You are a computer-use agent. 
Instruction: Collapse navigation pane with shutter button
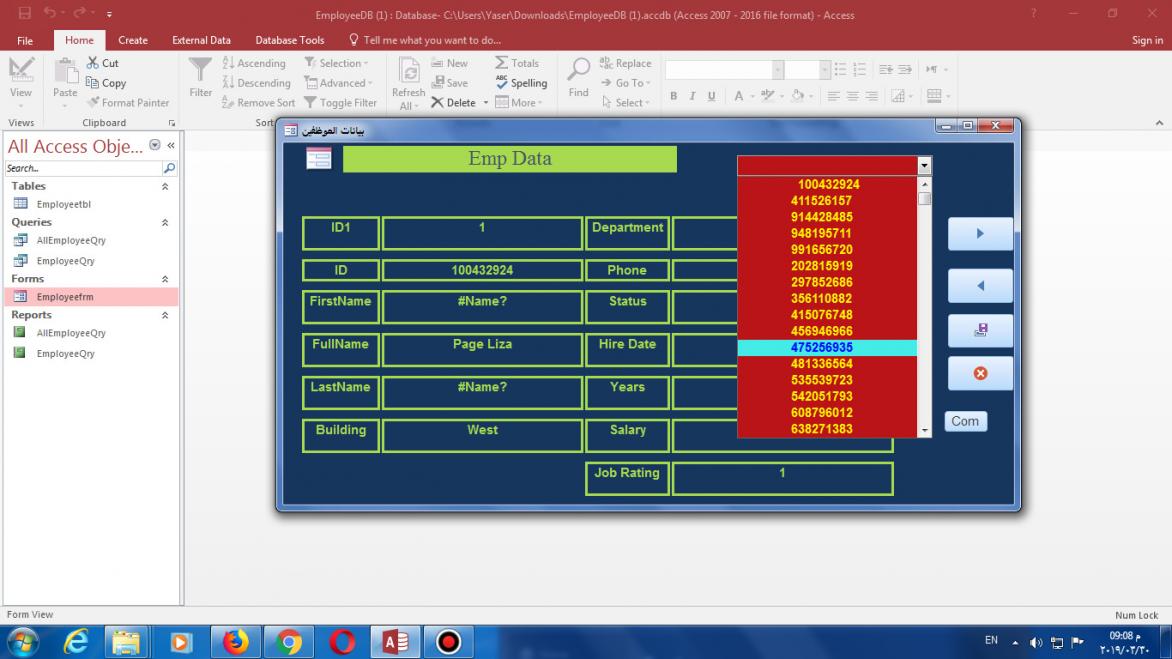click(171, 146)
